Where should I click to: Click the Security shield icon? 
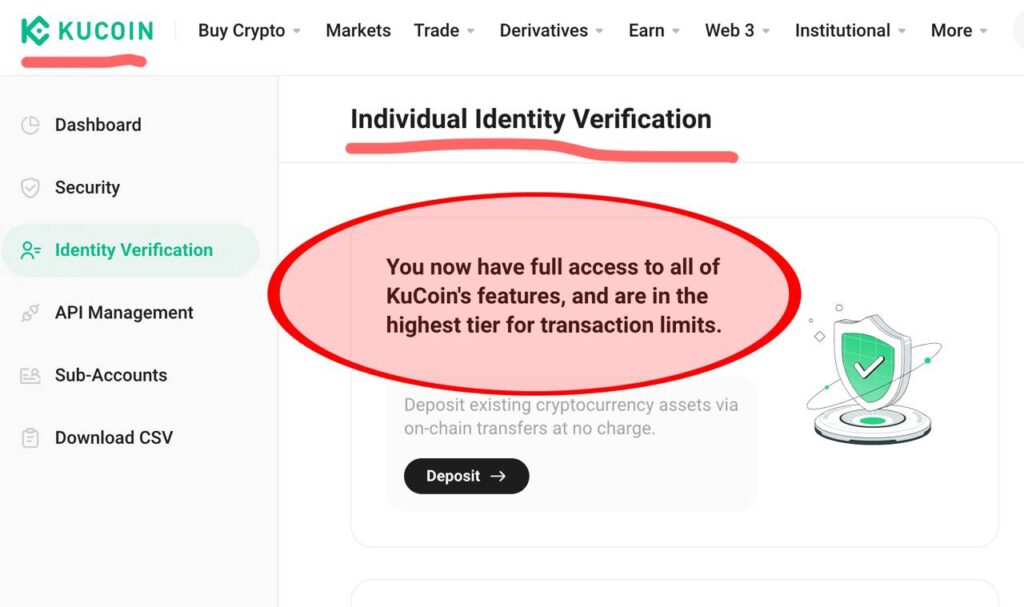click(x=30, y=188)
